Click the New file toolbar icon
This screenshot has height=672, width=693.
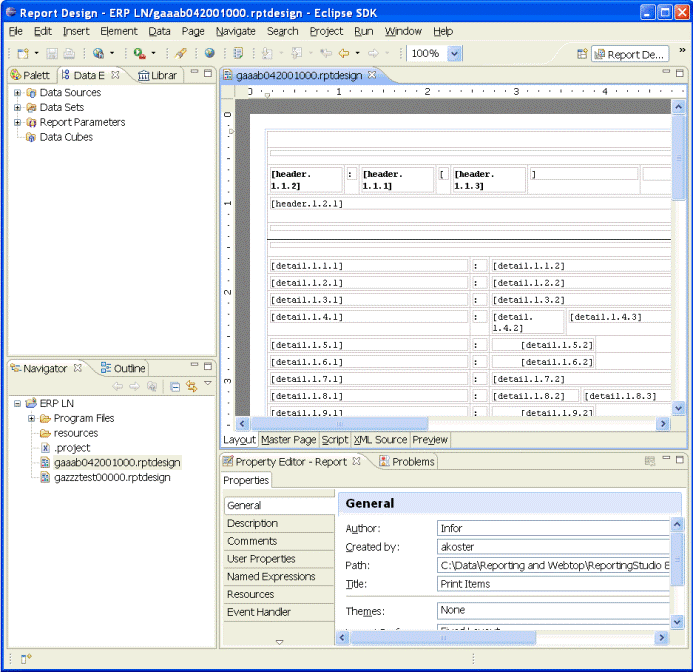click(21, 53)
